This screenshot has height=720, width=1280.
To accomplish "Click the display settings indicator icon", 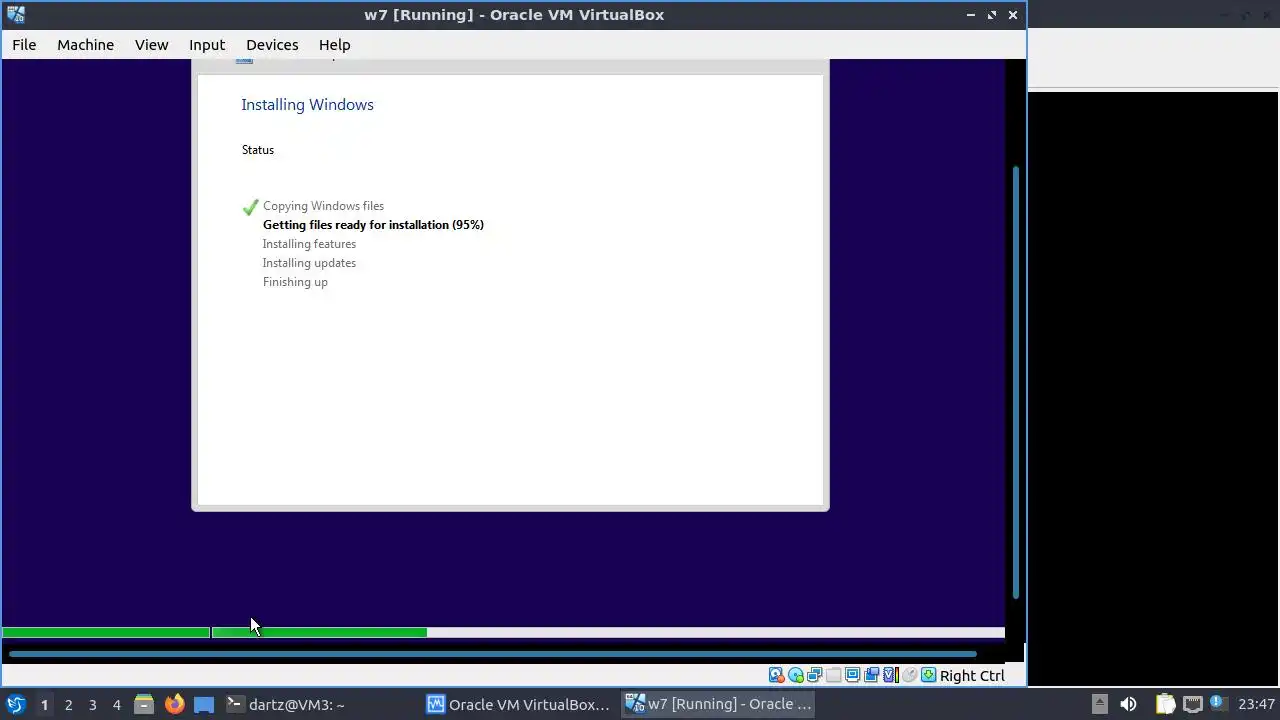I will [852, 675].
